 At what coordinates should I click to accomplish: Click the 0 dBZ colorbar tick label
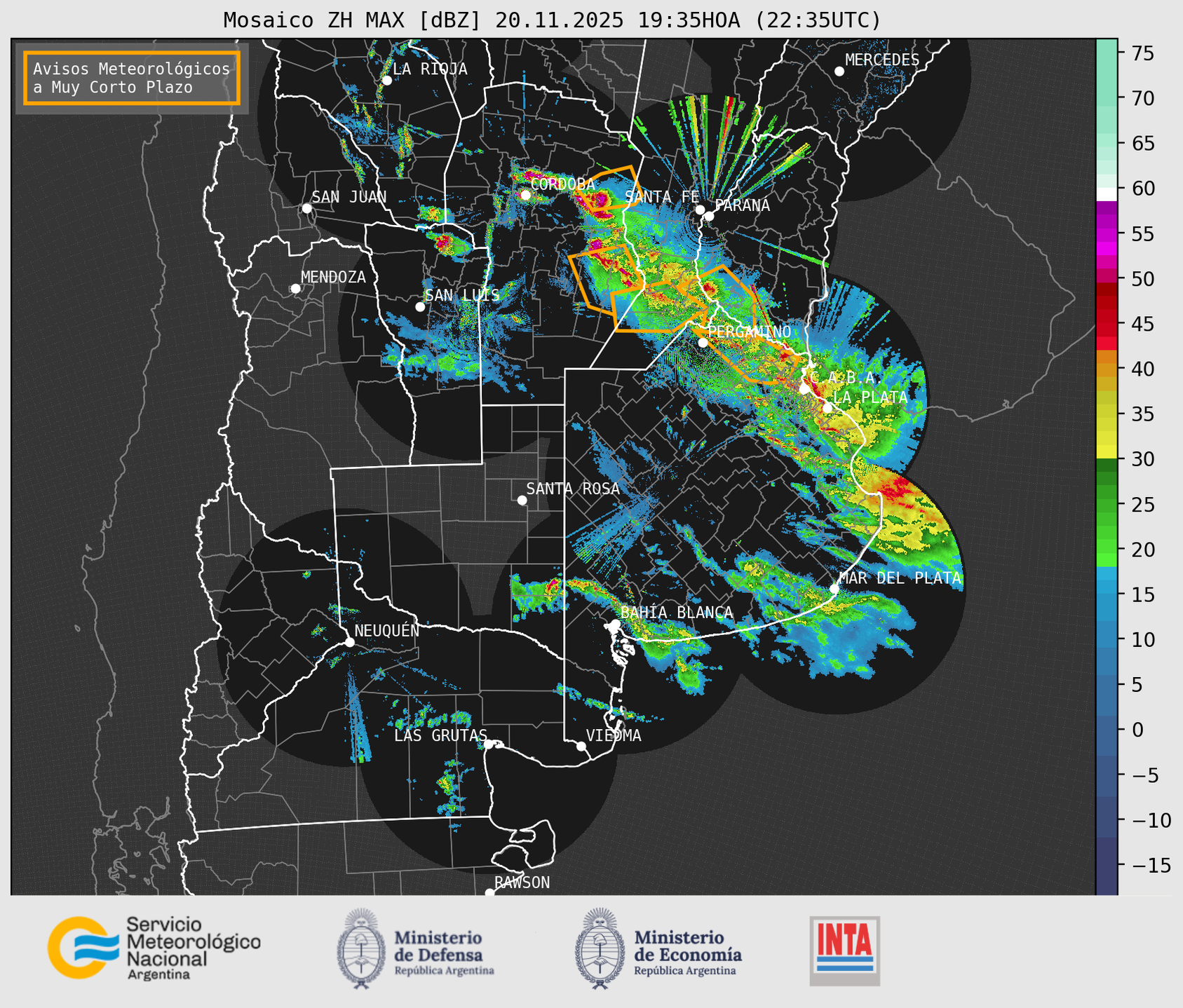point(1136,730)
